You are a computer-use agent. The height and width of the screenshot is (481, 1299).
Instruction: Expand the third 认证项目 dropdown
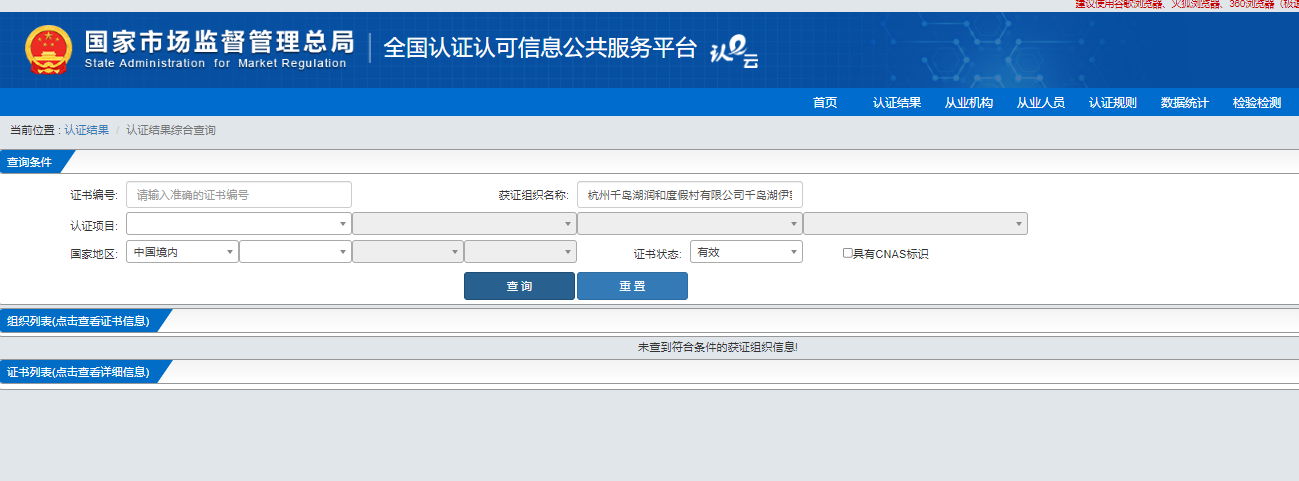(689, 224)
